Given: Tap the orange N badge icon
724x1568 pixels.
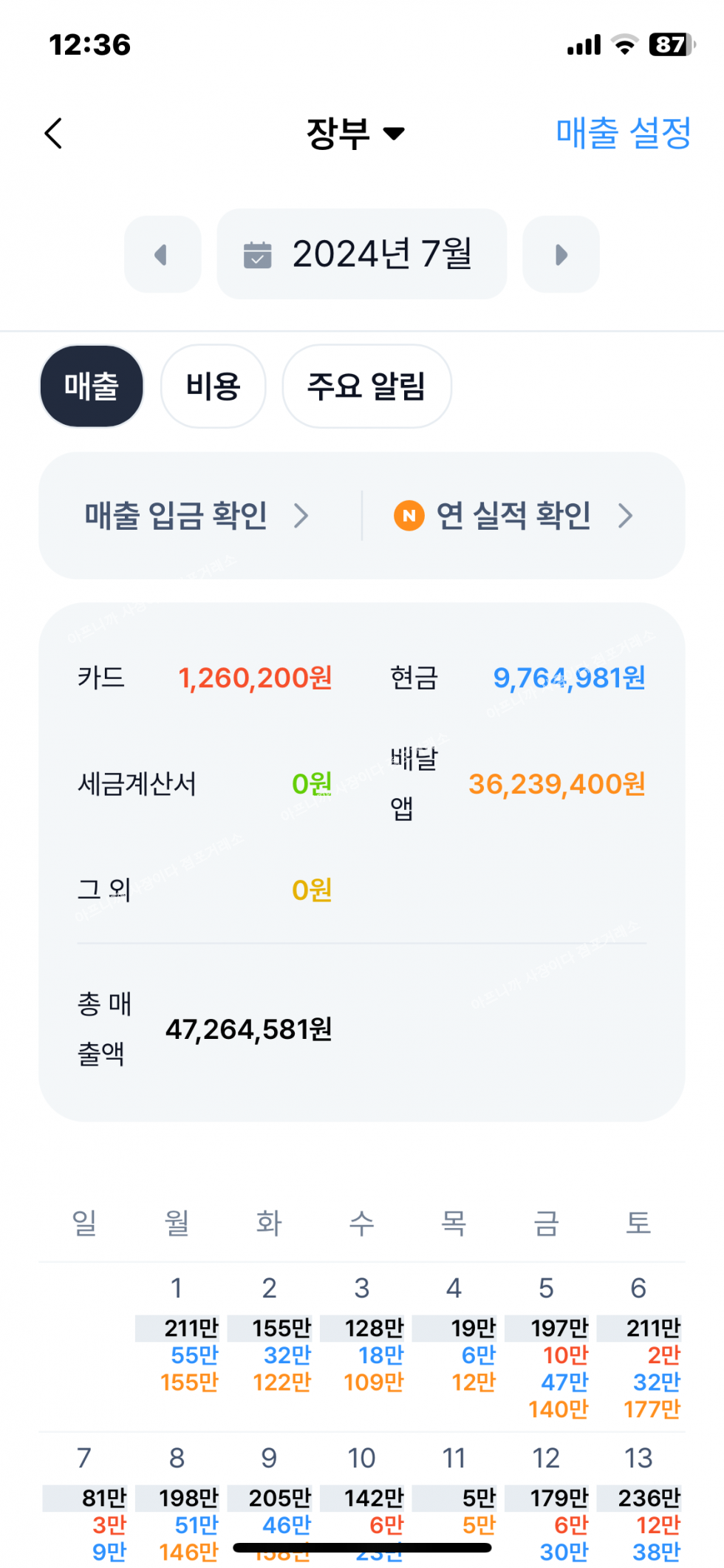Looking at the screenshot, I should (x=409, y=516).
